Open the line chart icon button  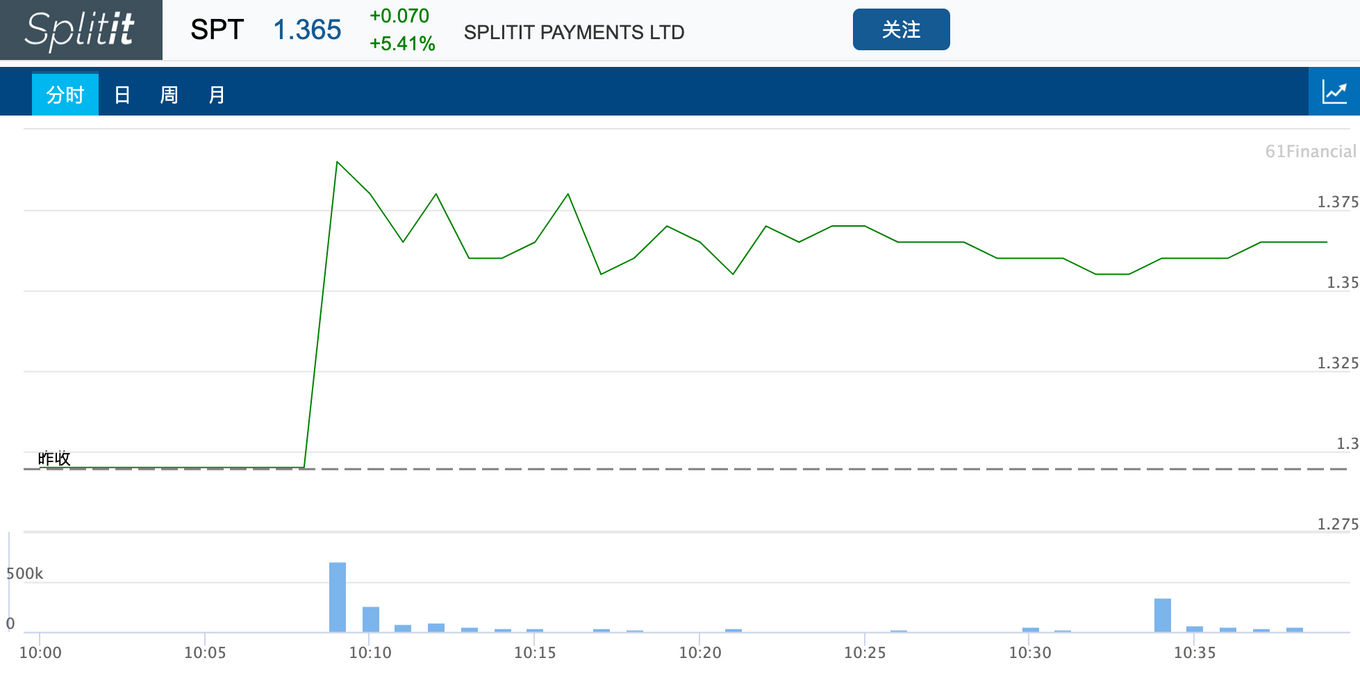(1334, 93)
